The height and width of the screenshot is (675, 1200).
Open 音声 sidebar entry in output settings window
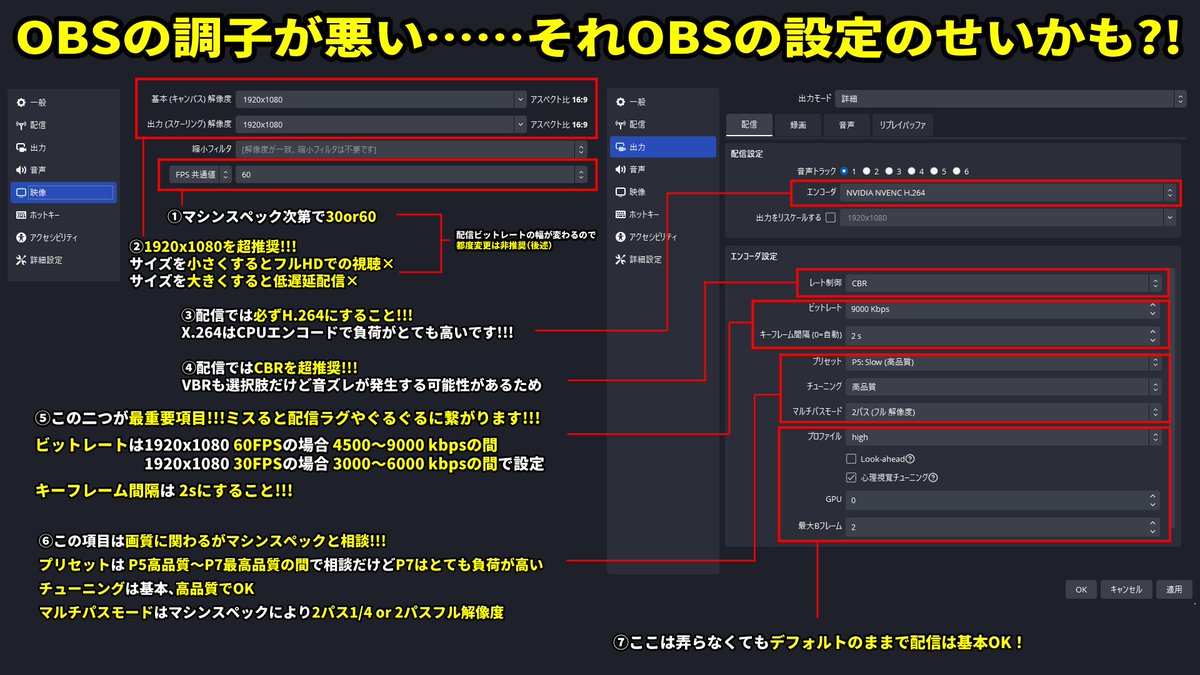coord(662,169)
